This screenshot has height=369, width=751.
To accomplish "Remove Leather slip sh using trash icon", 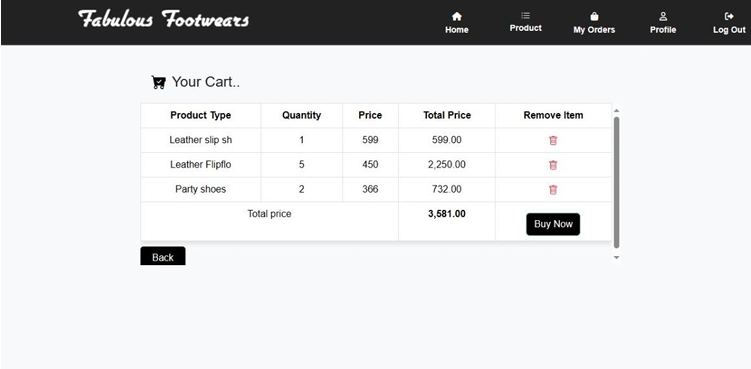I will (553, 140).
